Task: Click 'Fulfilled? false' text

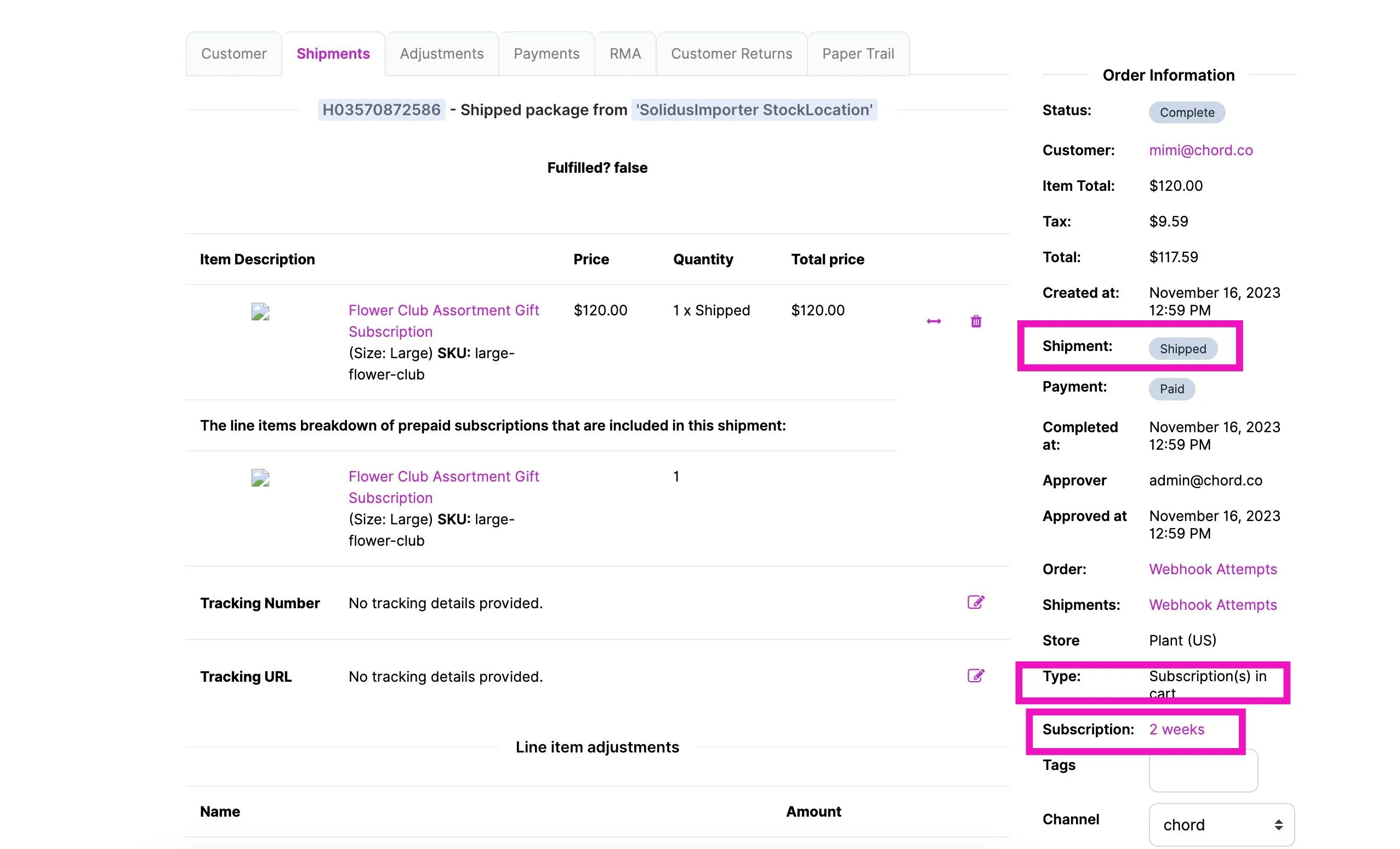Action: [x=597, y=168]
